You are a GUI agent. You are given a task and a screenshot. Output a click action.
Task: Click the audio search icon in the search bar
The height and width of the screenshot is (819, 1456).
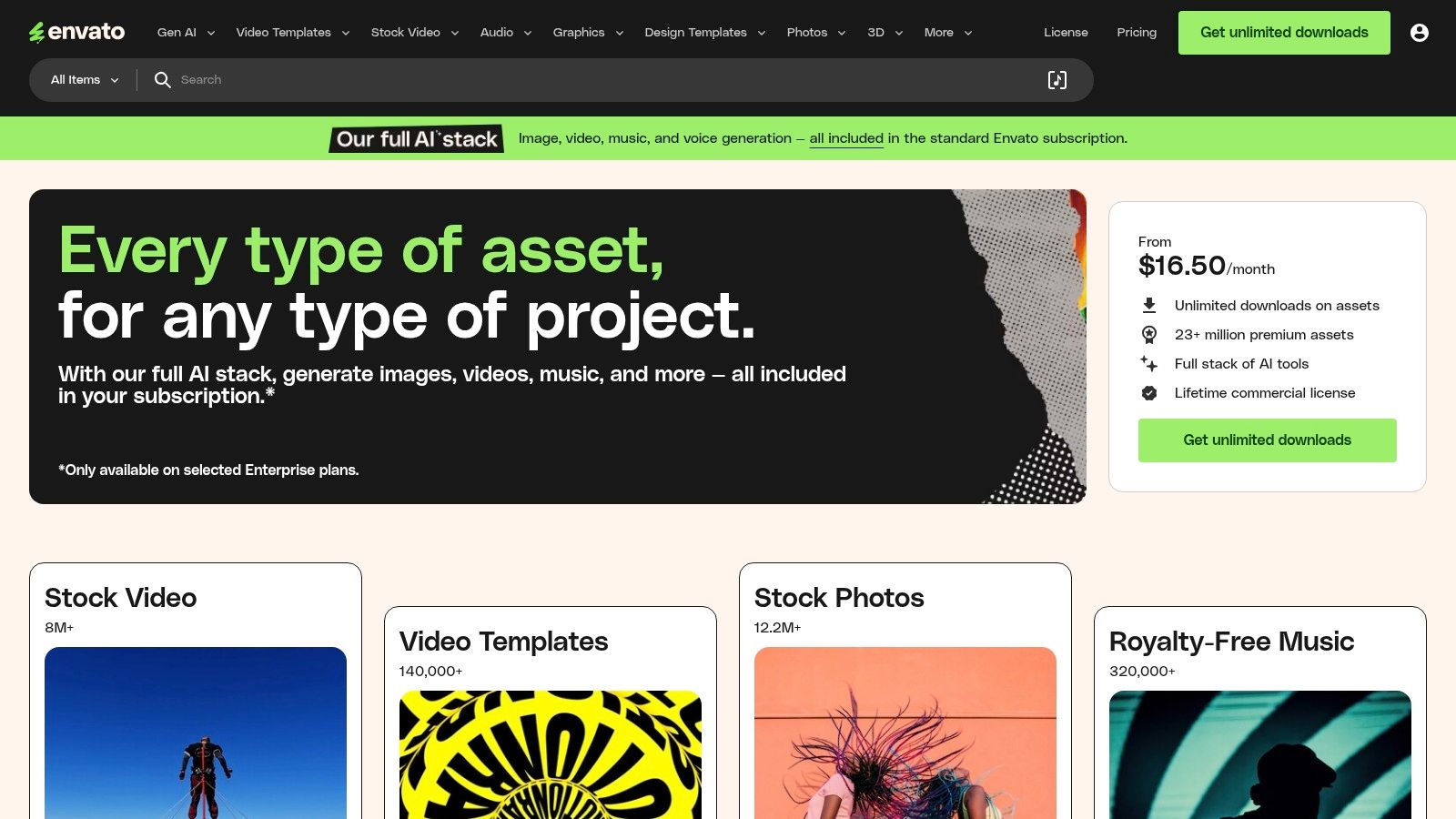point(1057,80)
